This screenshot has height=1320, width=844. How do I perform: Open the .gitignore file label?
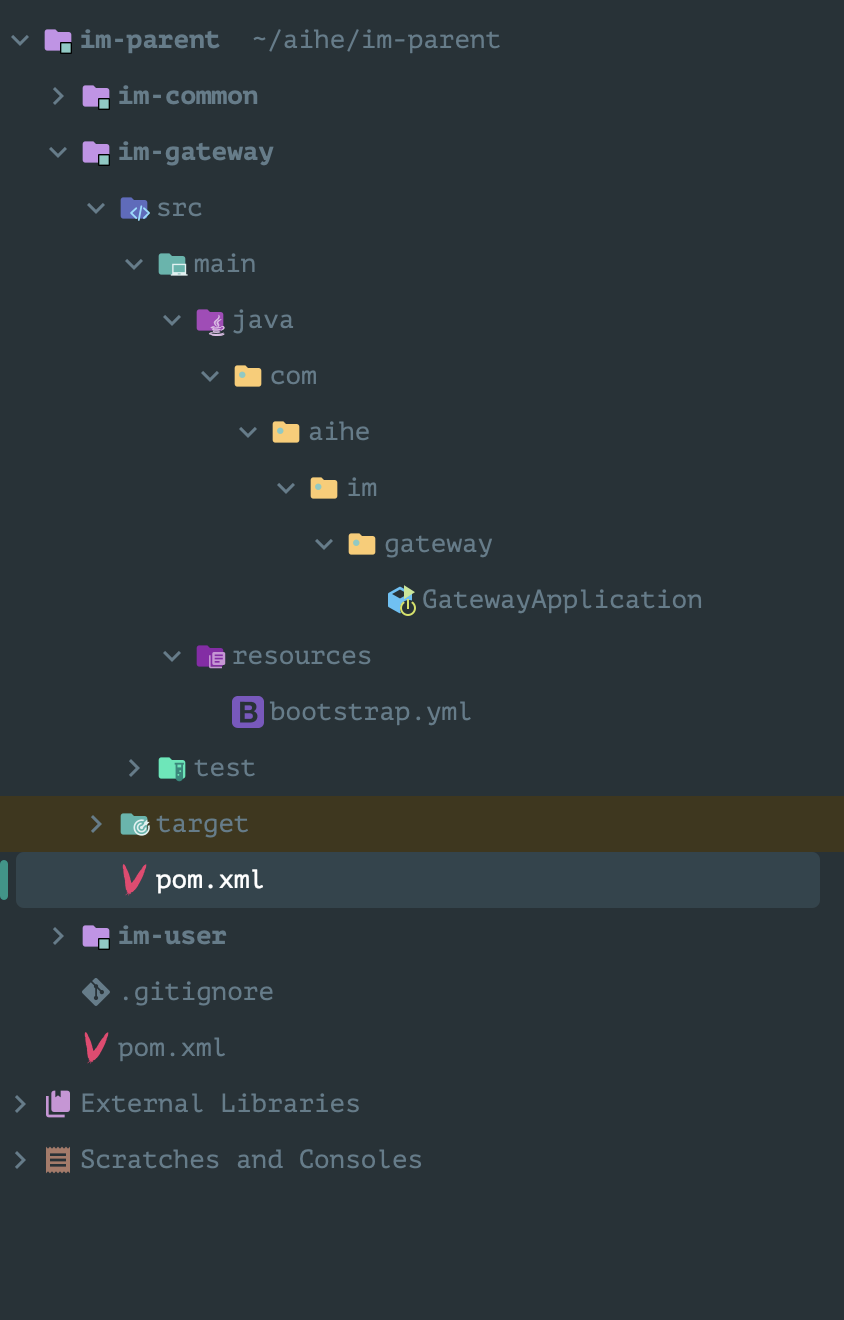pos(196,992)
